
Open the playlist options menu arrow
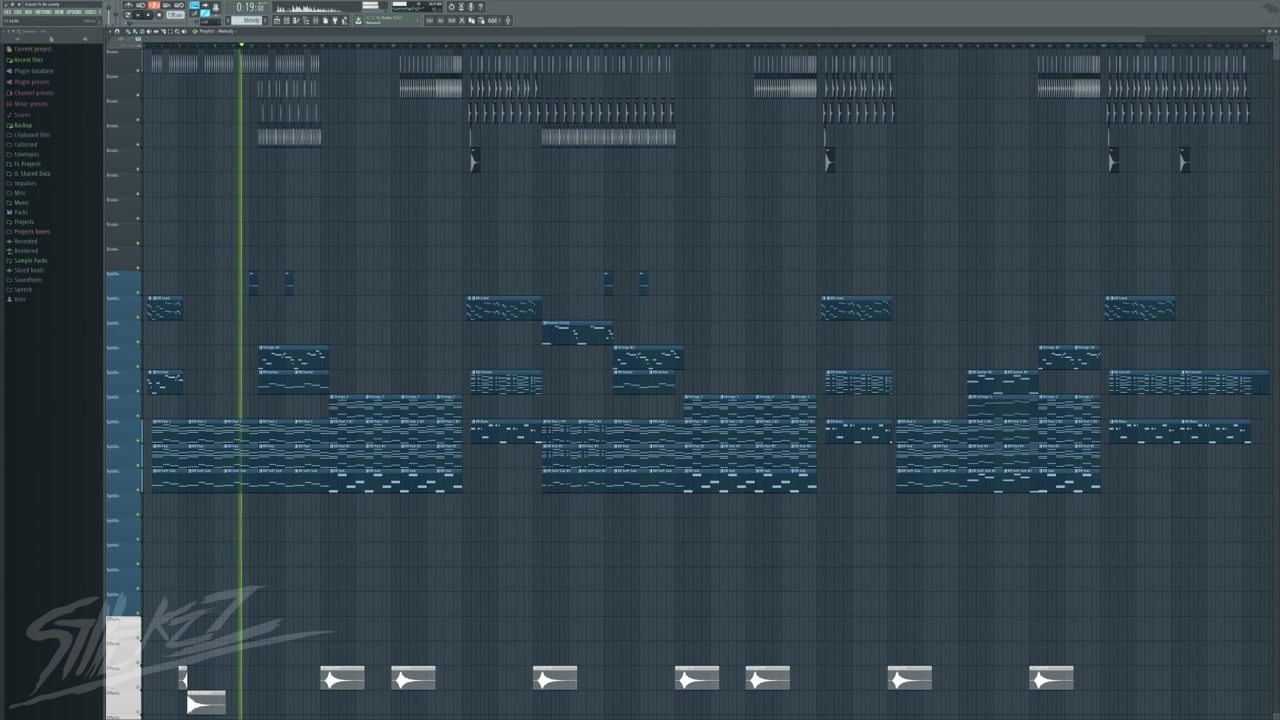point(110,31)
